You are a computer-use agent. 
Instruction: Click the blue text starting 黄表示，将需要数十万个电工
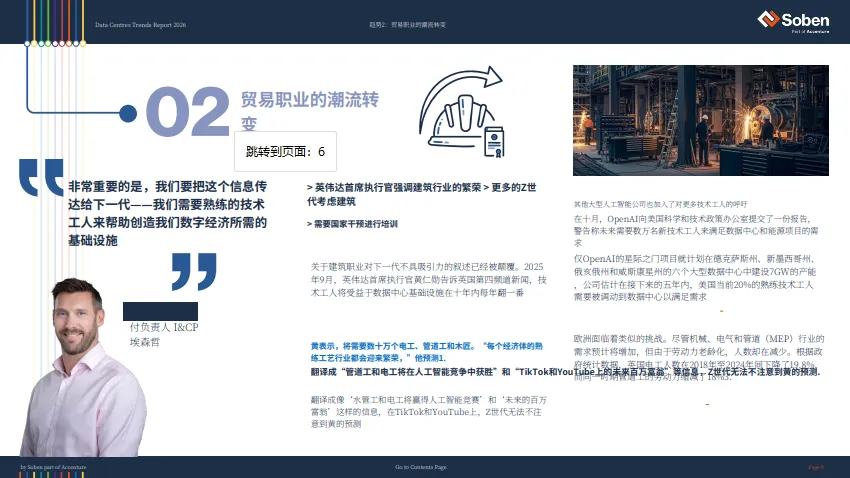[x=427, y=352]
